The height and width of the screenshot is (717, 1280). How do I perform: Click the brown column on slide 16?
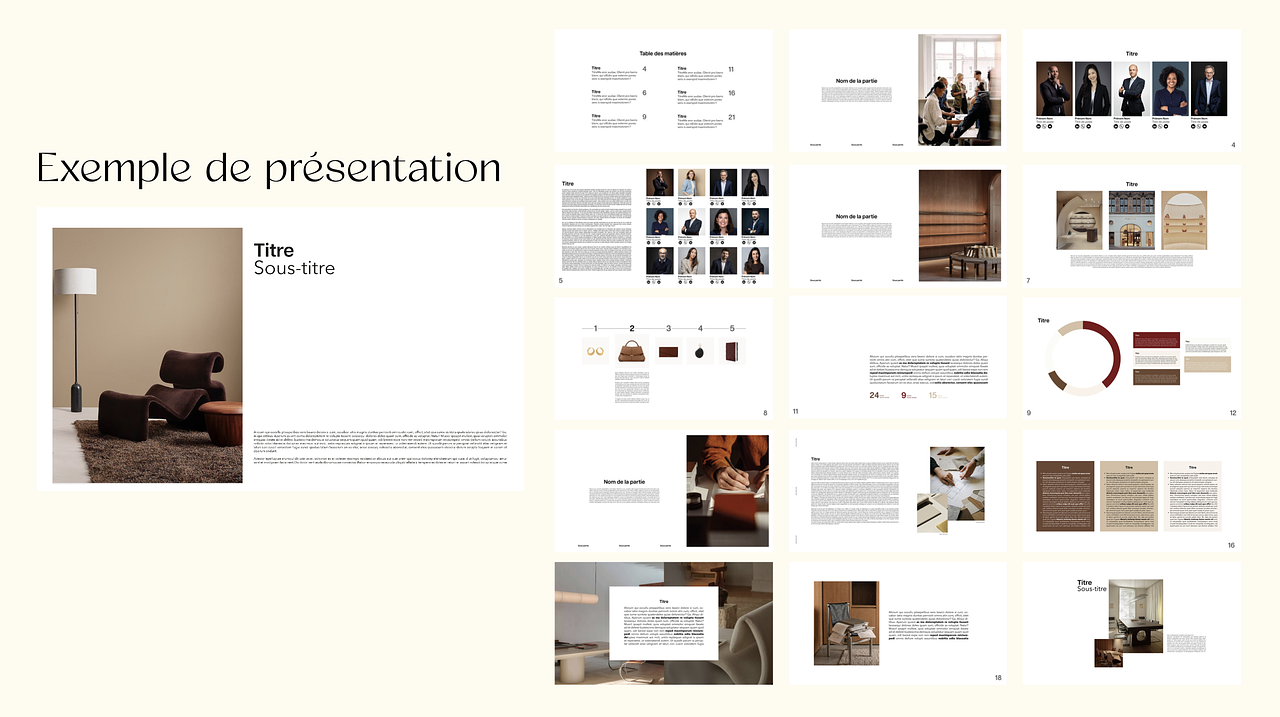tap(1065, 496)
